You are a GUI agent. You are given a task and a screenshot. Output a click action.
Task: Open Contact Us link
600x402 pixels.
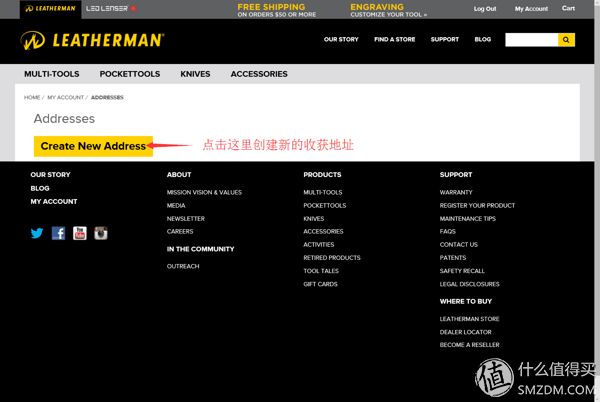(x=458, y=244)
